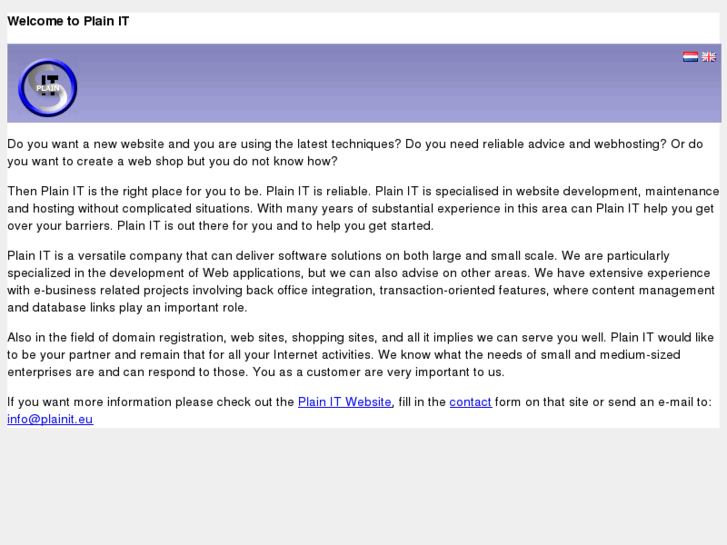This screenshot has height=545, width=727.
Task: Open the Plain IT Website link
Action: 344,402
